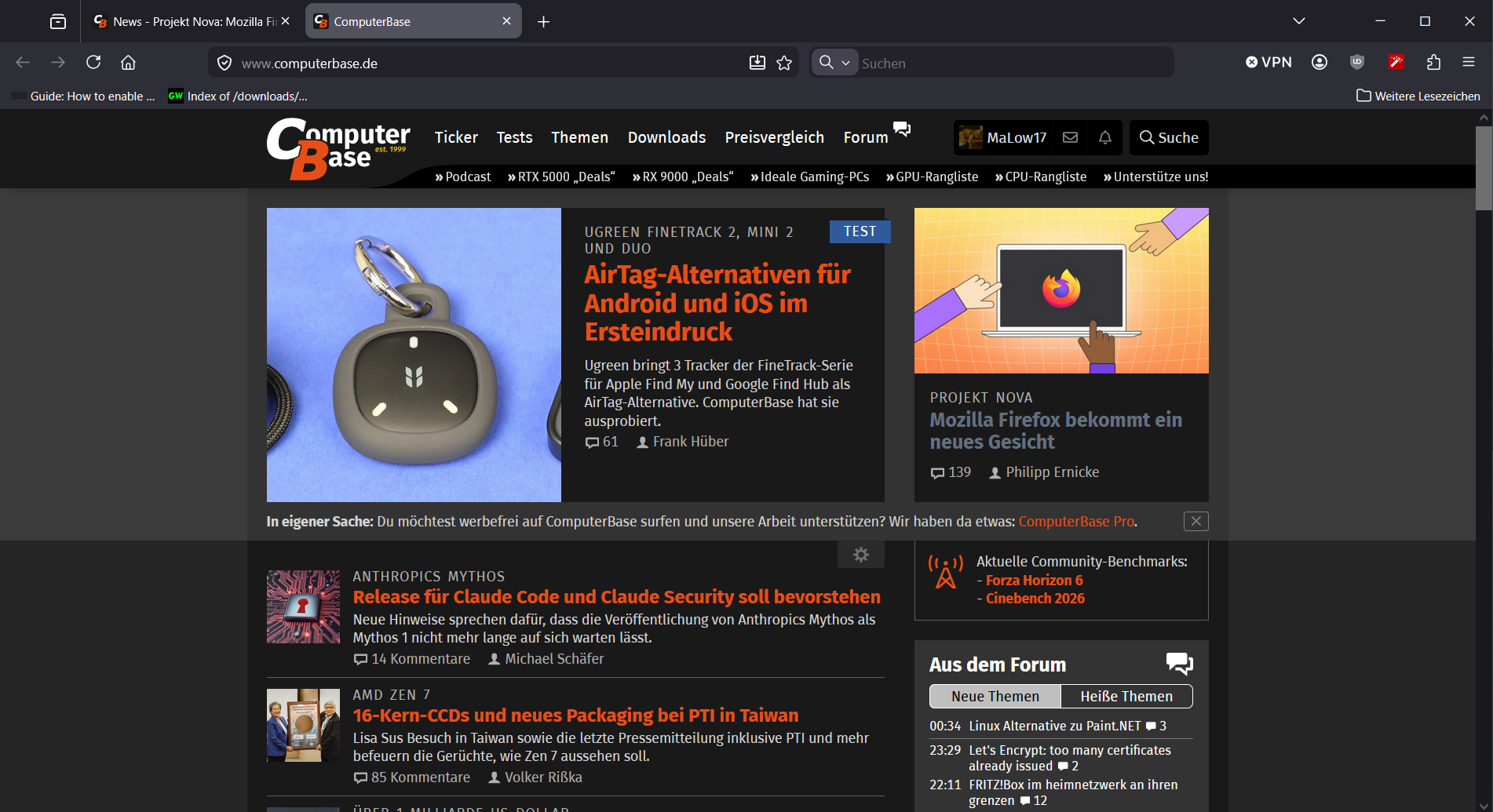
Task: Open notifications bell icon
Action: [x=1105, y=137]
